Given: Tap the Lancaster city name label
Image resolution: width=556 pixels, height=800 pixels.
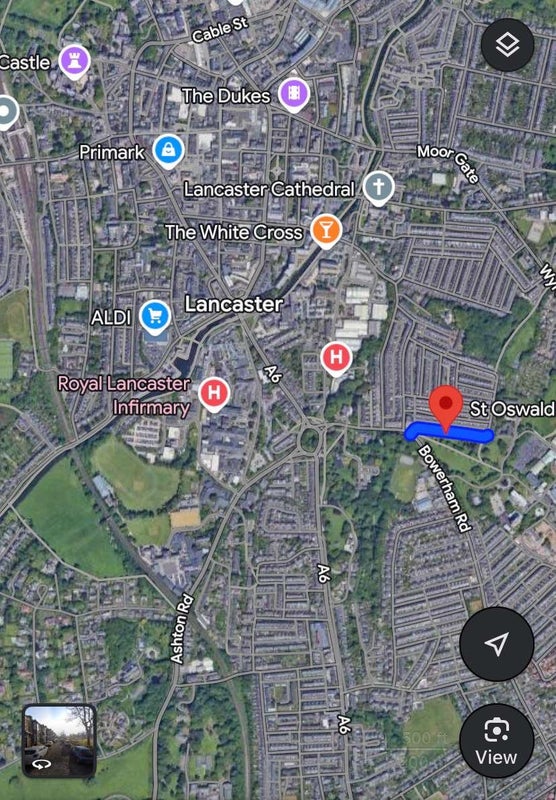Looking at the screenshot, I should click(x=234, y=304).
